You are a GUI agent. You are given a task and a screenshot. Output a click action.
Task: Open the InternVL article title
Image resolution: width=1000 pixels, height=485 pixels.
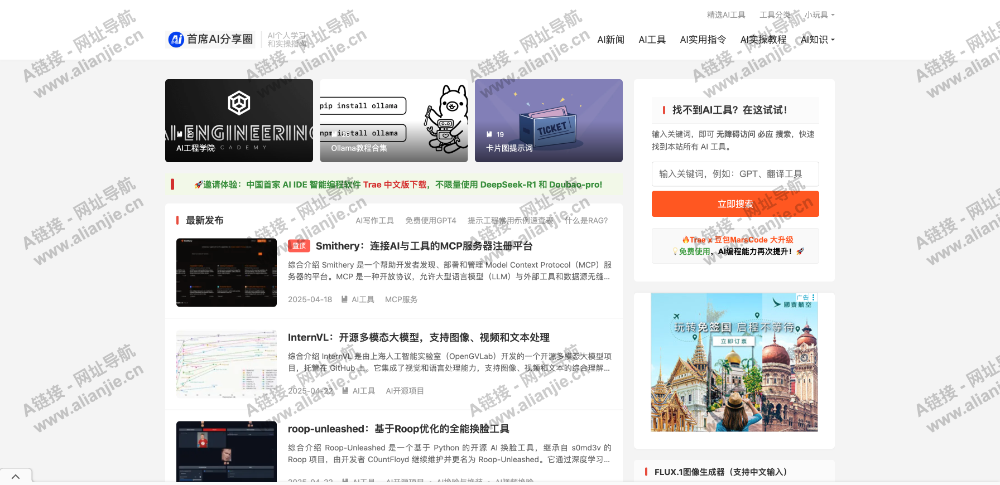tap(418, 338)
